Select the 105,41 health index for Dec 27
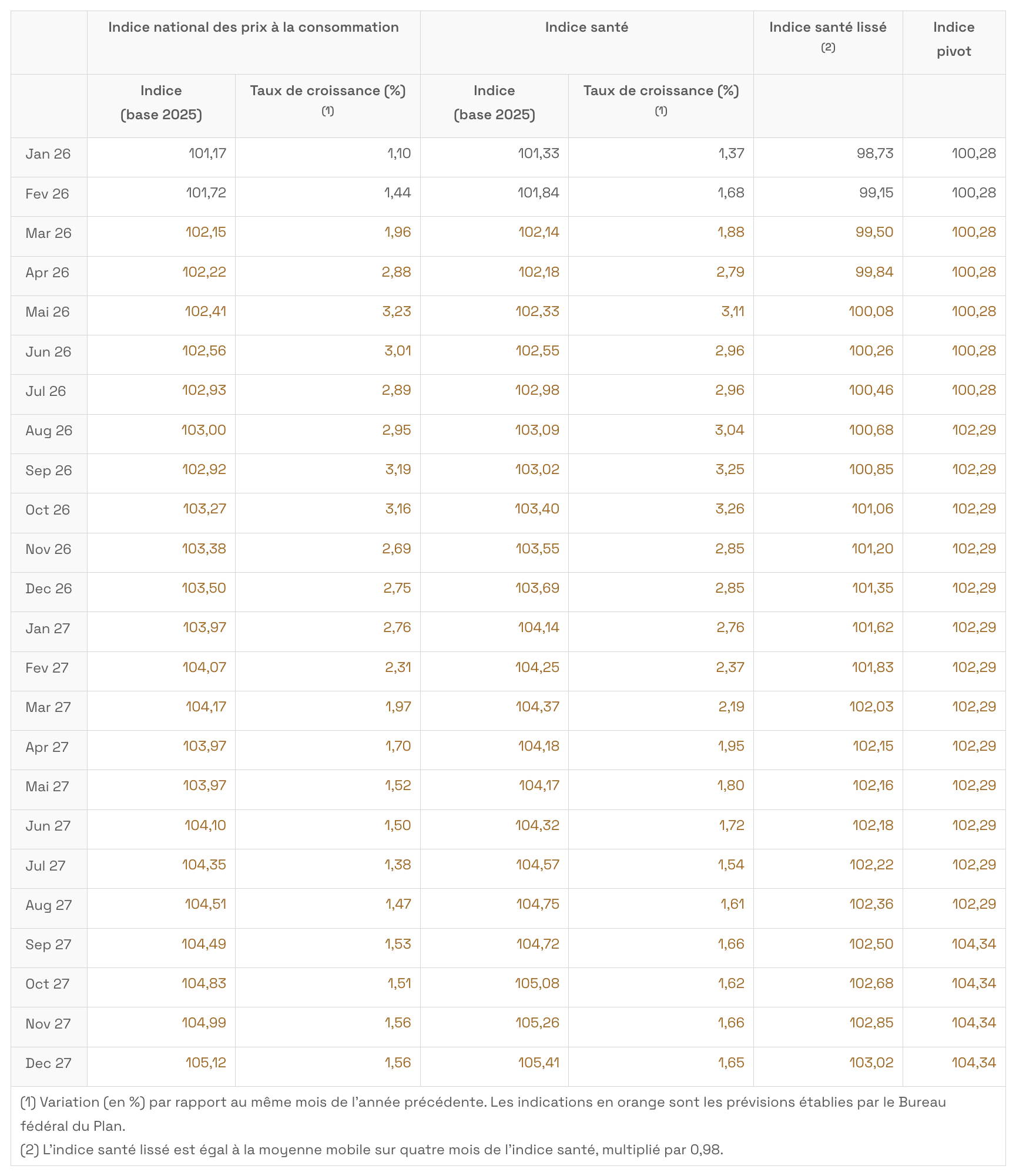Viewport: 1026px width, 1176px height. click(x=538, y=1063)
